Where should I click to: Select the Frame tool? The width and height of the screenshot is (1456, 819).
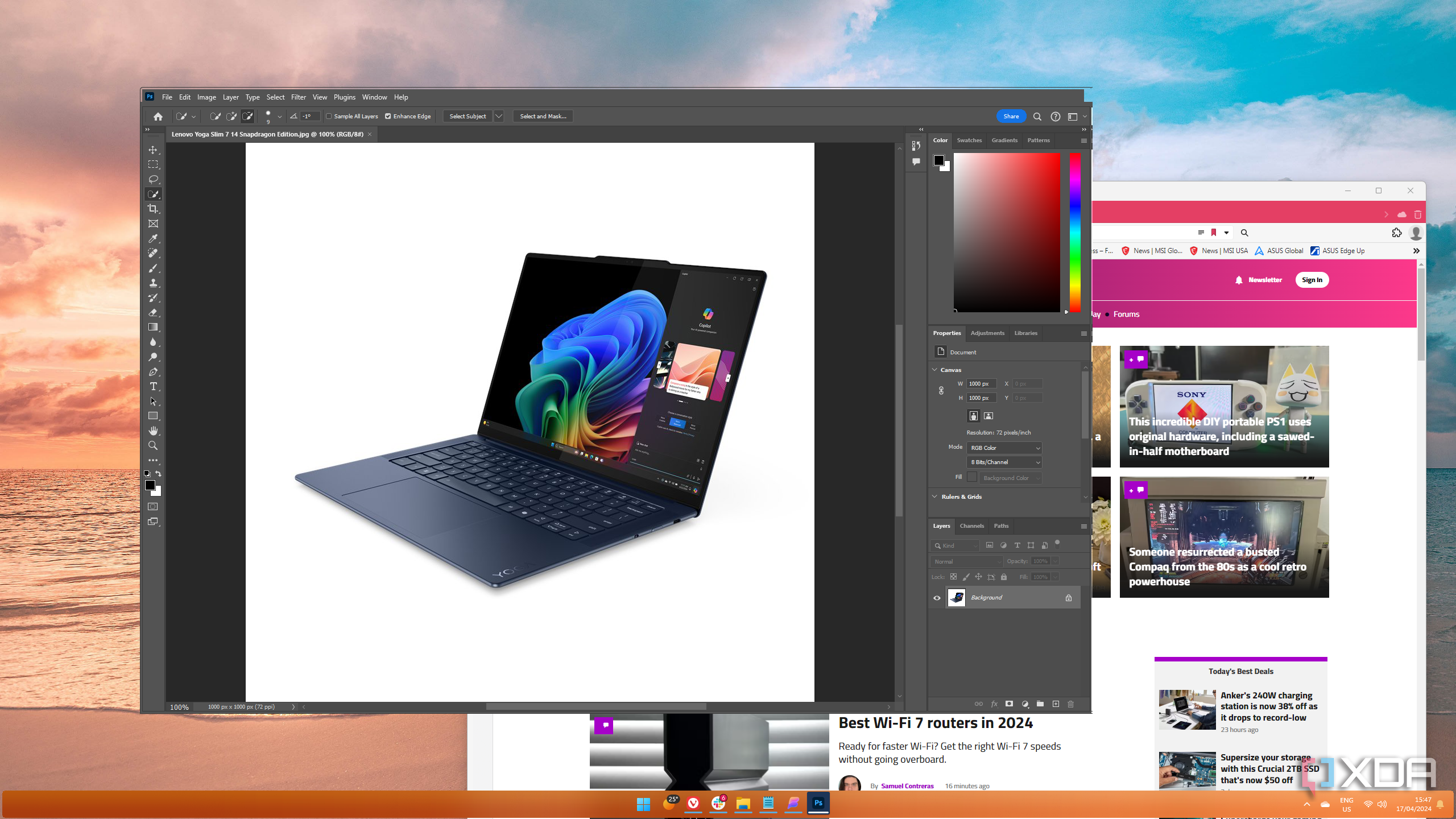pyautogui.click(x=153, y=224)
